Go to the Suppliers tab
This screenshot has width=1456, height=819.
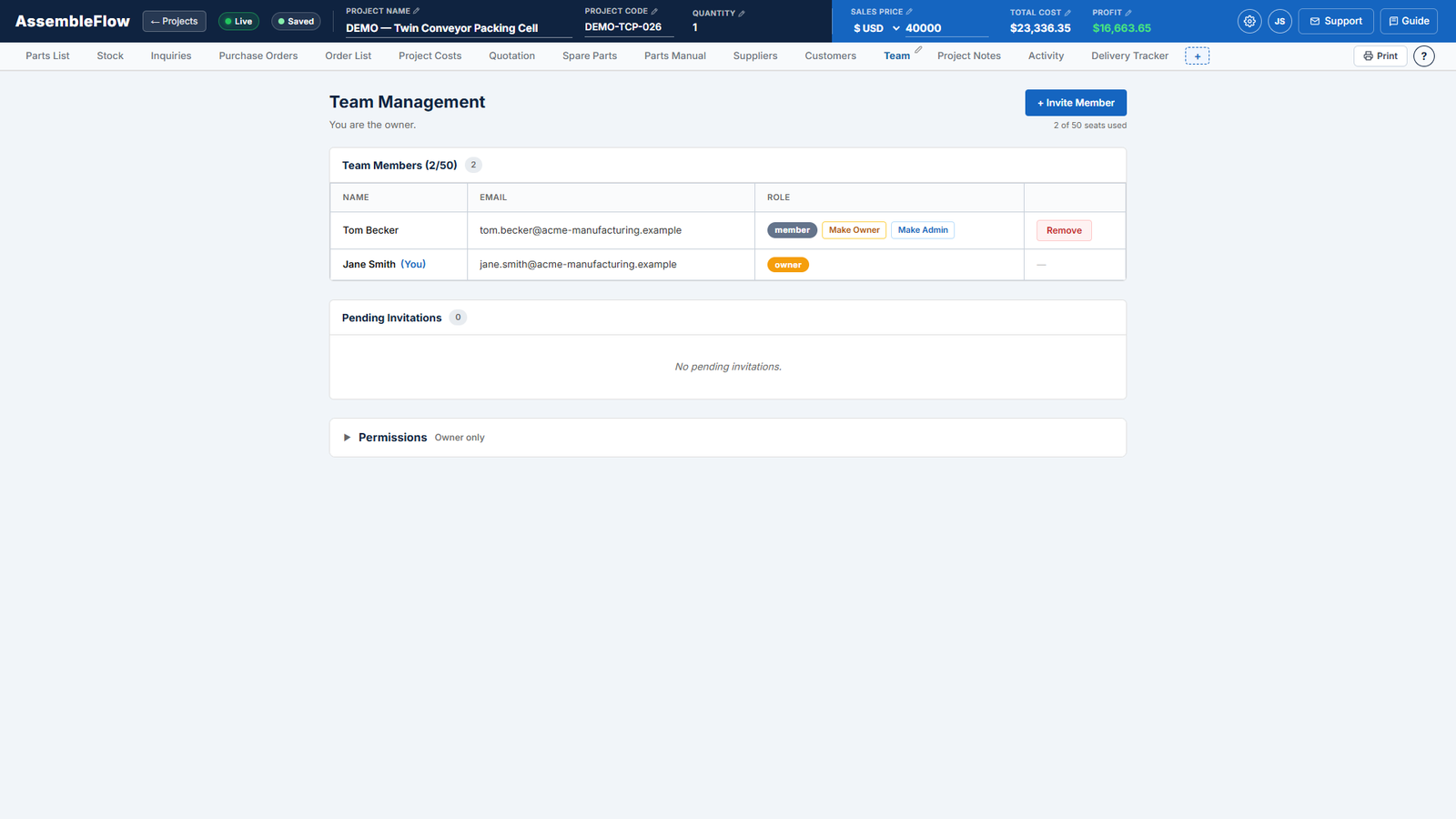[x=755, y=56]
